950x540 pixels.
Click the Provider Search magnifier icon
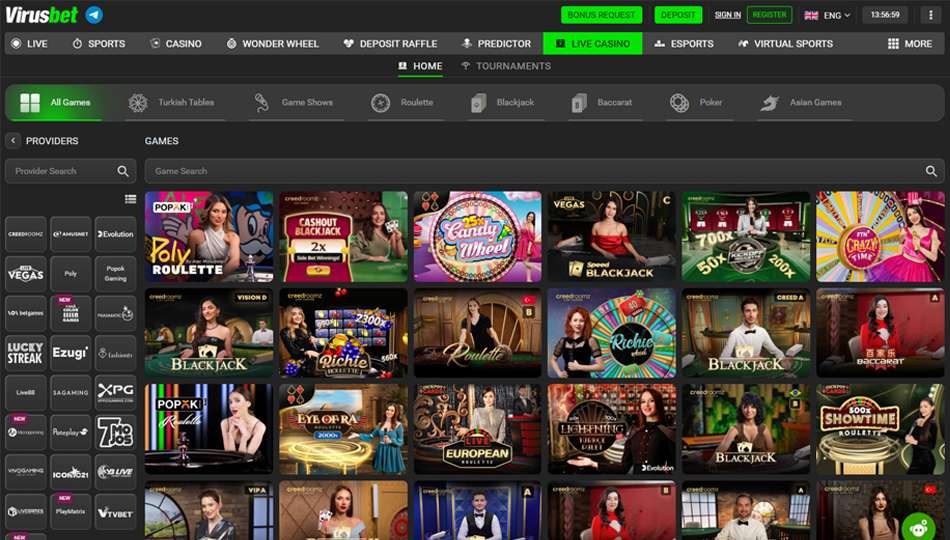[x=123, y=171]
